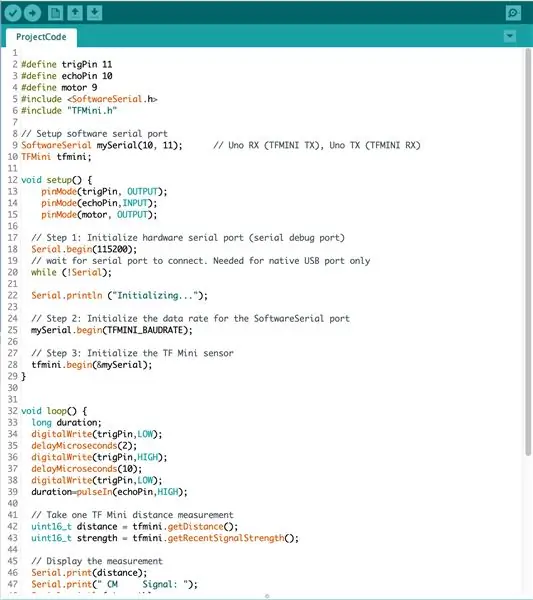Click the Upload arrow icon
The height and width of the screenshot is (600, 533).
33,13
